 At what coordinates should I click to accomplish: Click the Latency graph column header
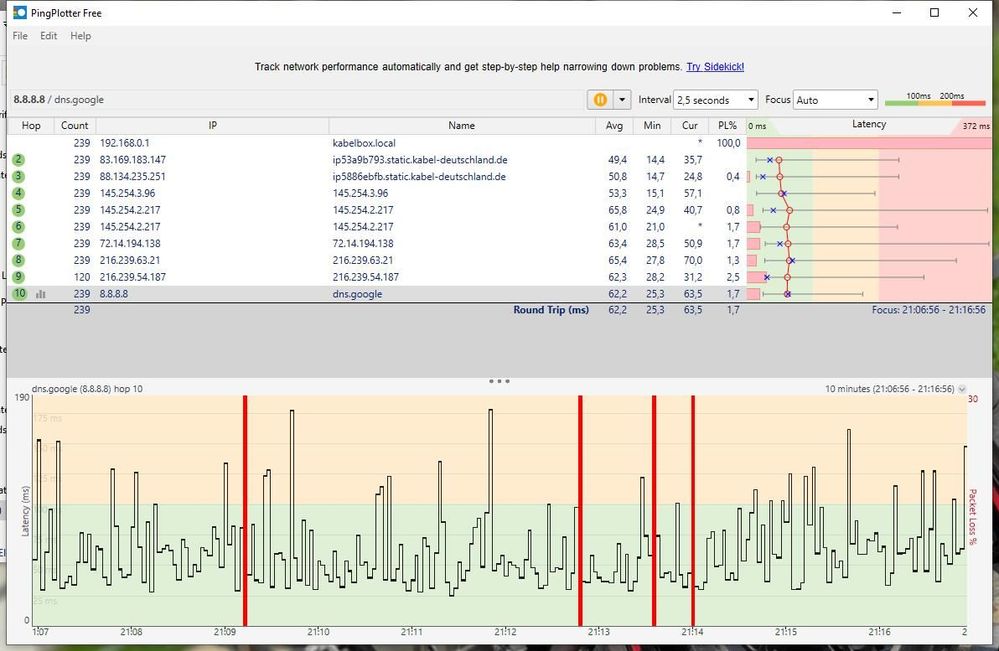click(x=869, y=125)
